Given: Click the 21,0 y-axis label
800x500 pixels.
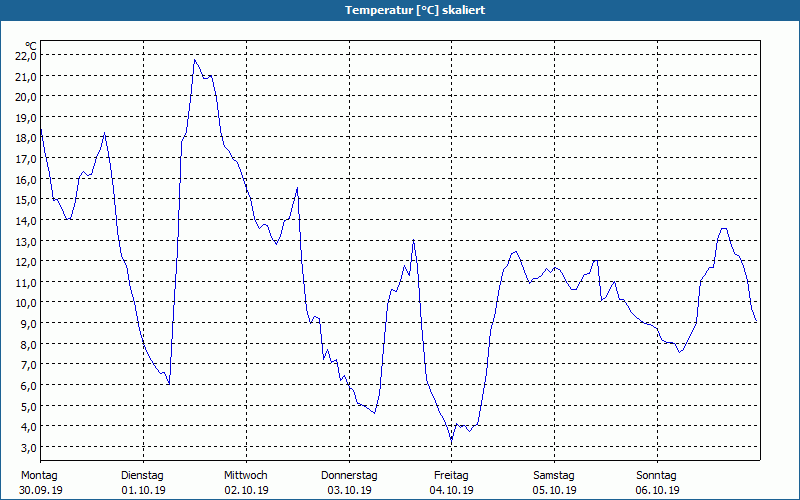Looking at the screenshot, I should point(26,77).
